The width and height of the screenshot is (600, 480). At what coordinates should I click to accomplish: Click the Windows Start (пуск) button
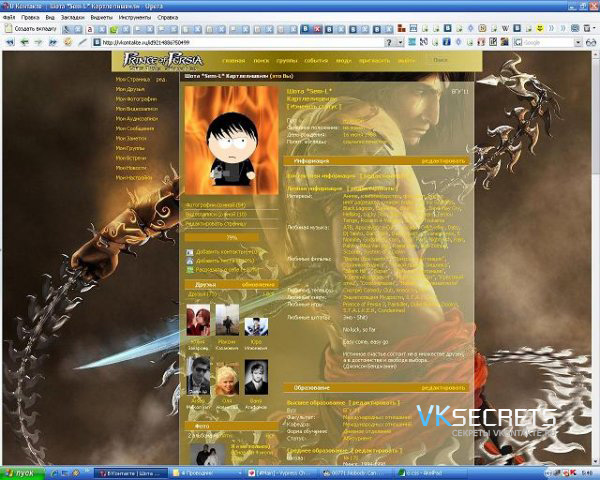click(x=23, y=473)
